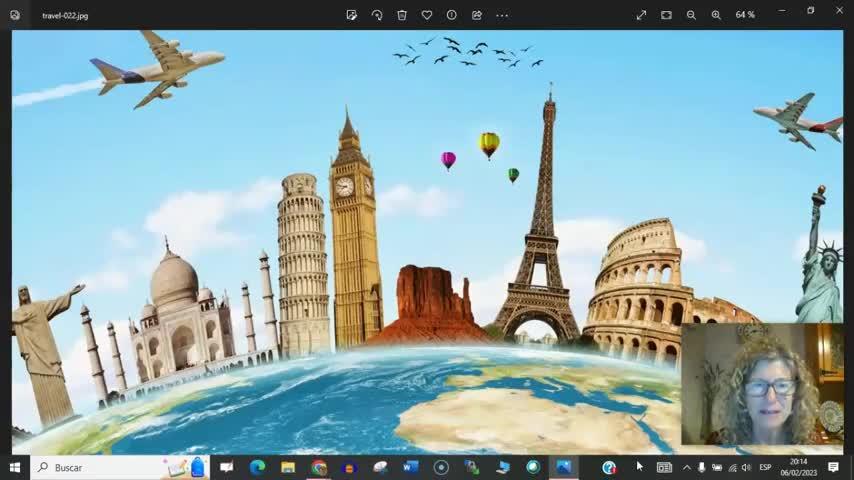Open File Explorer from taskbar
Viewport: 854px width, 480px height.
pyautogui.click(x=288, y=467)
